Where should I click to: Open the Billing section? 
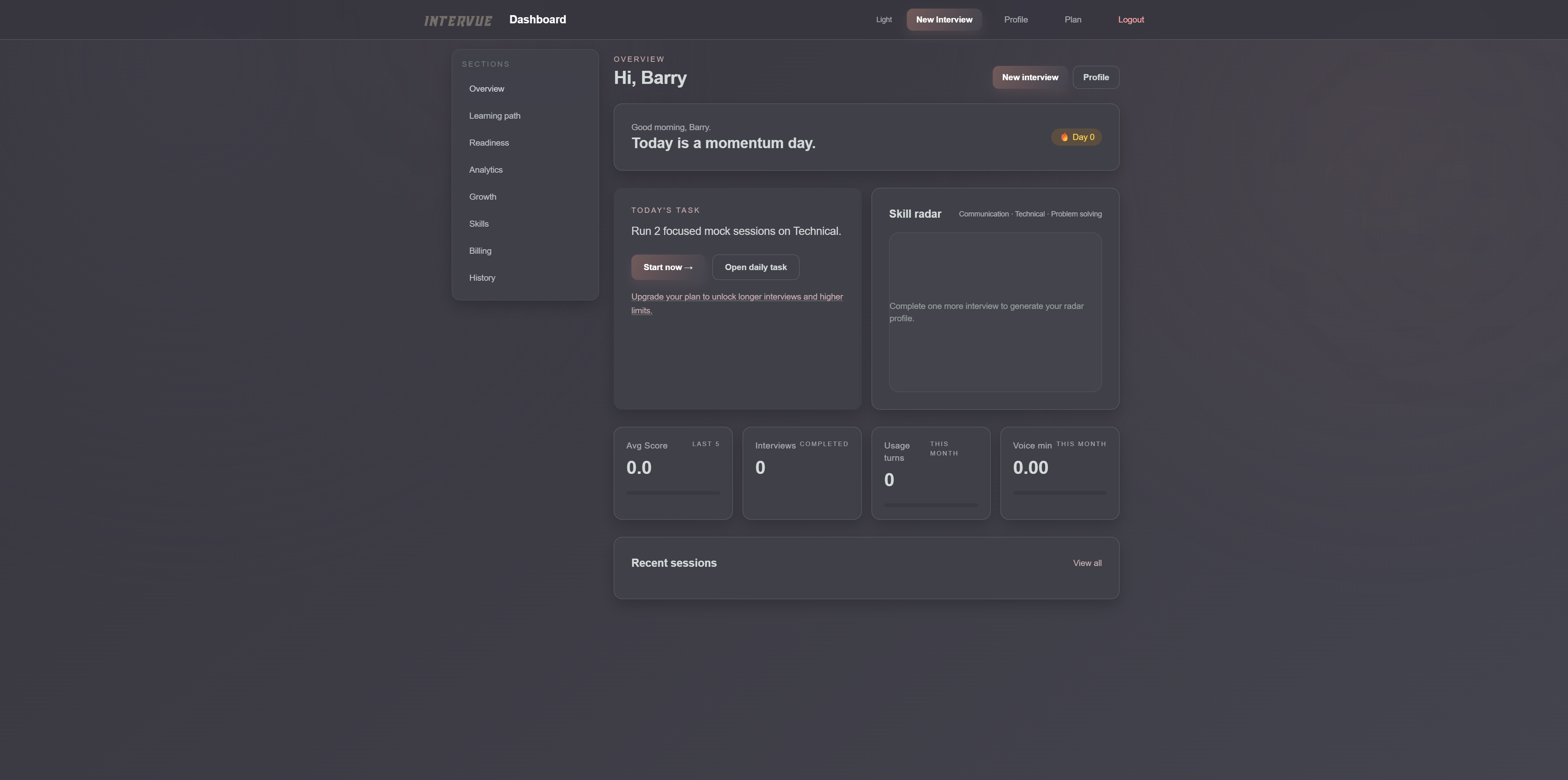tap(480, 251)
